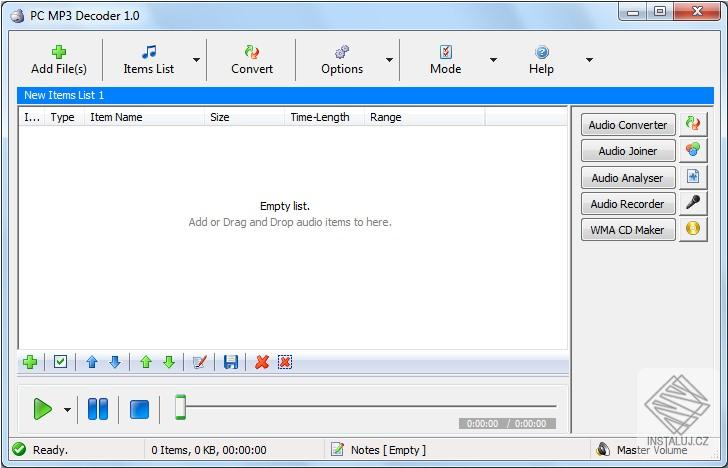728x468 pixels.
Task: Click the blue move up arrow
Action: click(92, 362)
